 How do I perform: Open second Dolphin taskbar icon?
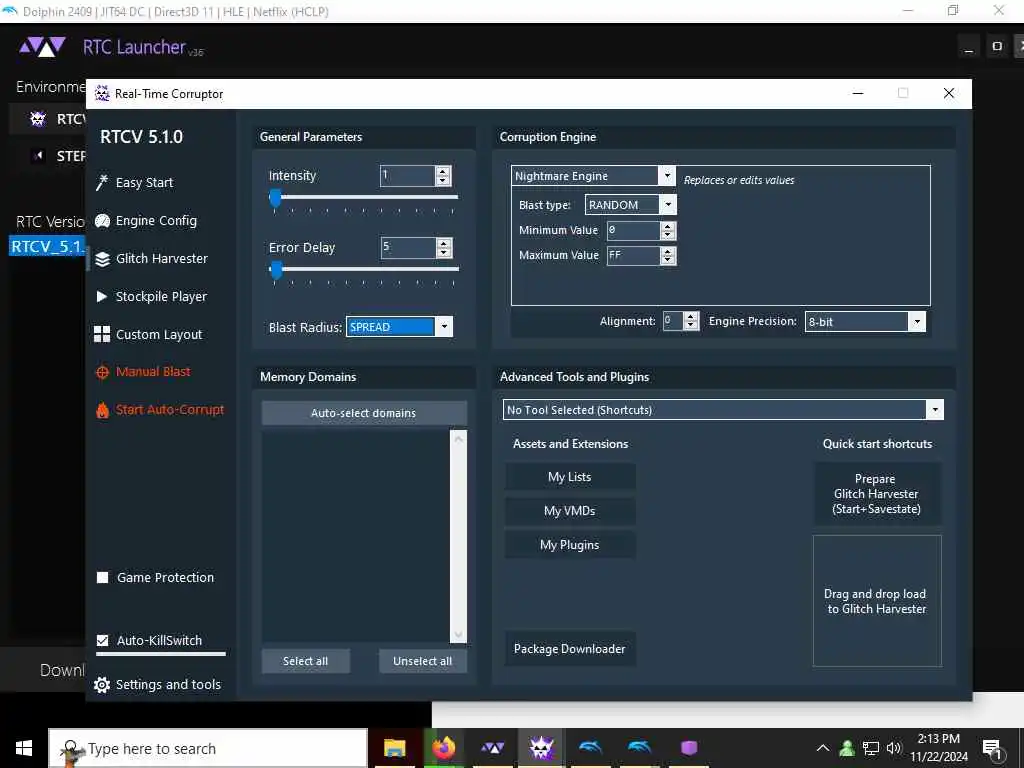pos(639,748)
